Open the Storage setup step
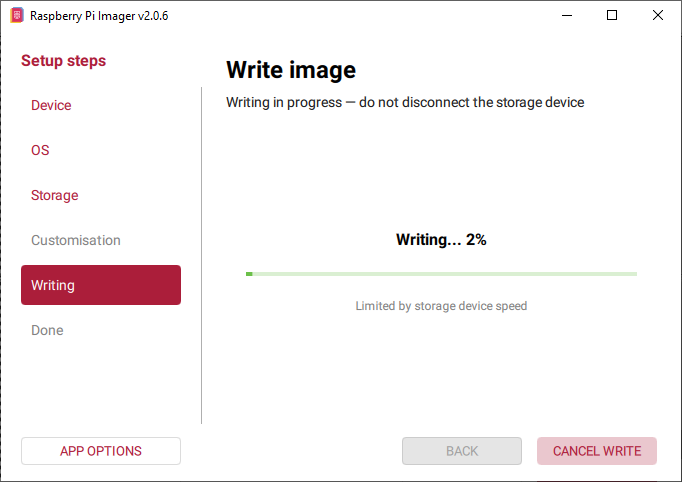 (x=54, y=195)
